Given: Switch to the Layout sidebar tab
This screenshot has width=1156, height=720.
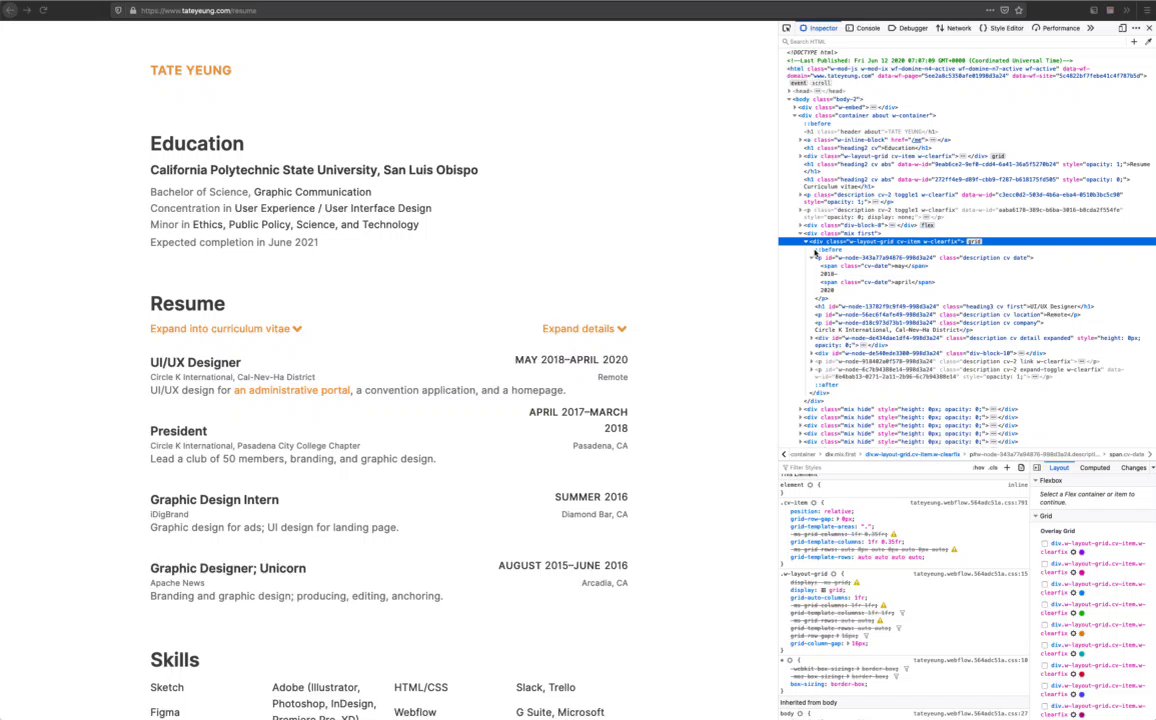Looking at the screenshot, I should point(1059,468).
